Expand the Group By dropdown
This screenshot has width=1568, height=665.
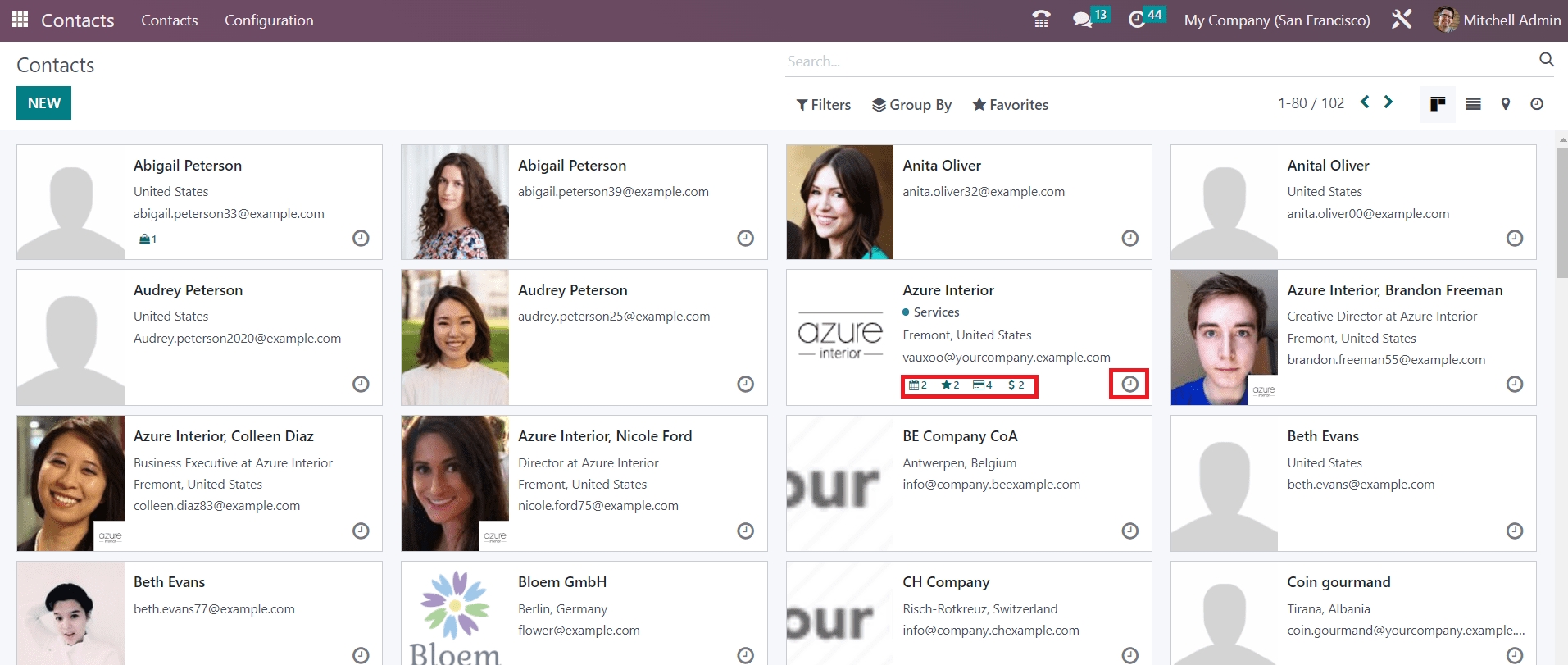tap(911, 105)
